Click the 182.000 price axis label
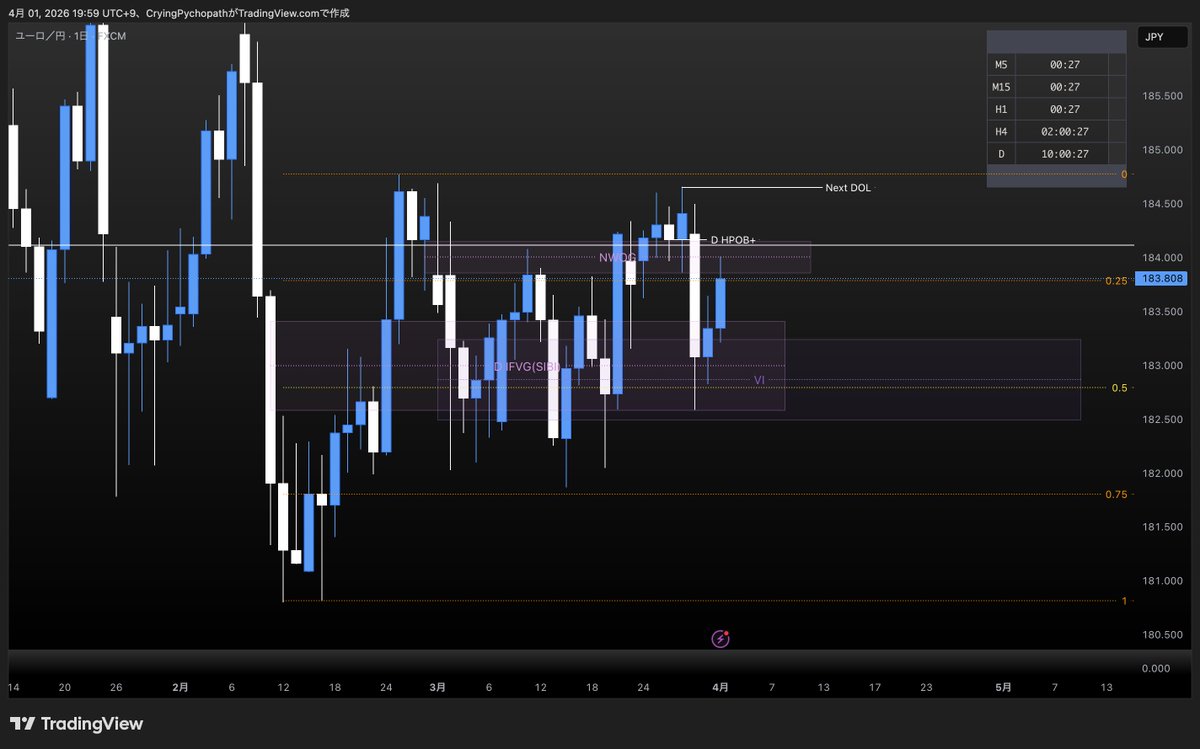This screenshot has width=1200, height=749. (x=1164, y=473)
